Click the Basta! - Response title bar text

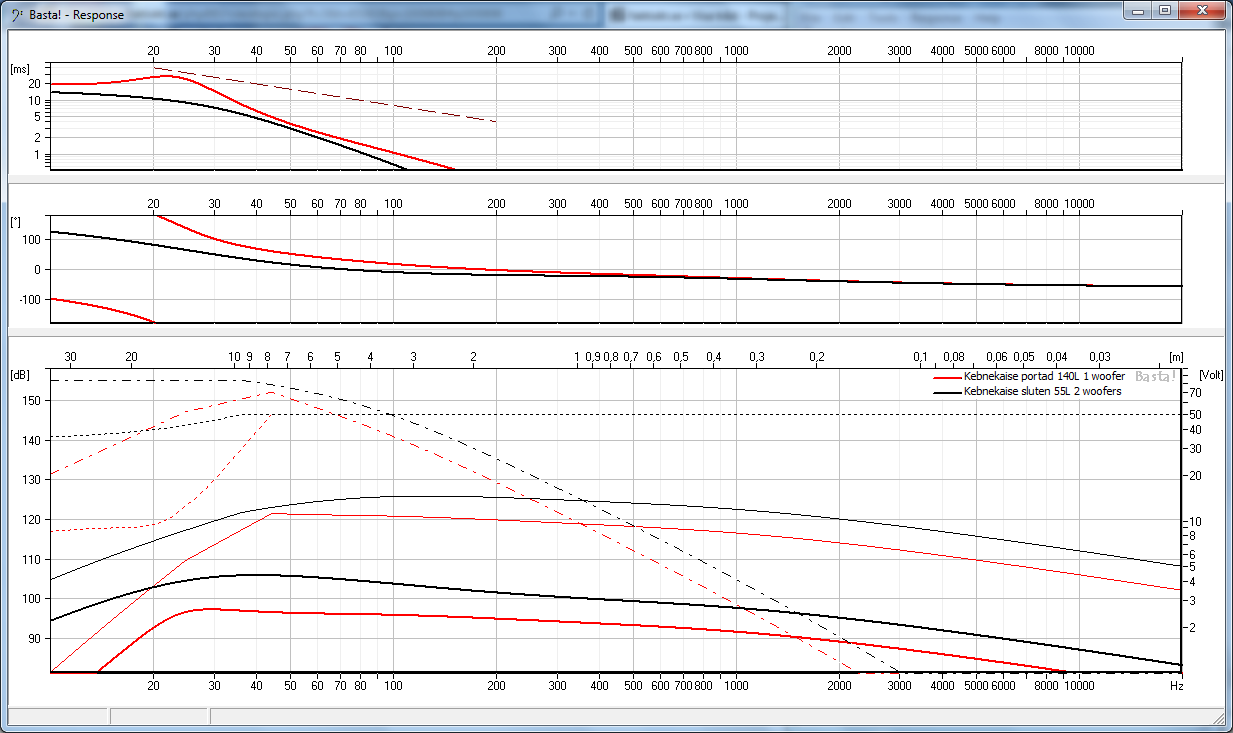tap(76, 15)
